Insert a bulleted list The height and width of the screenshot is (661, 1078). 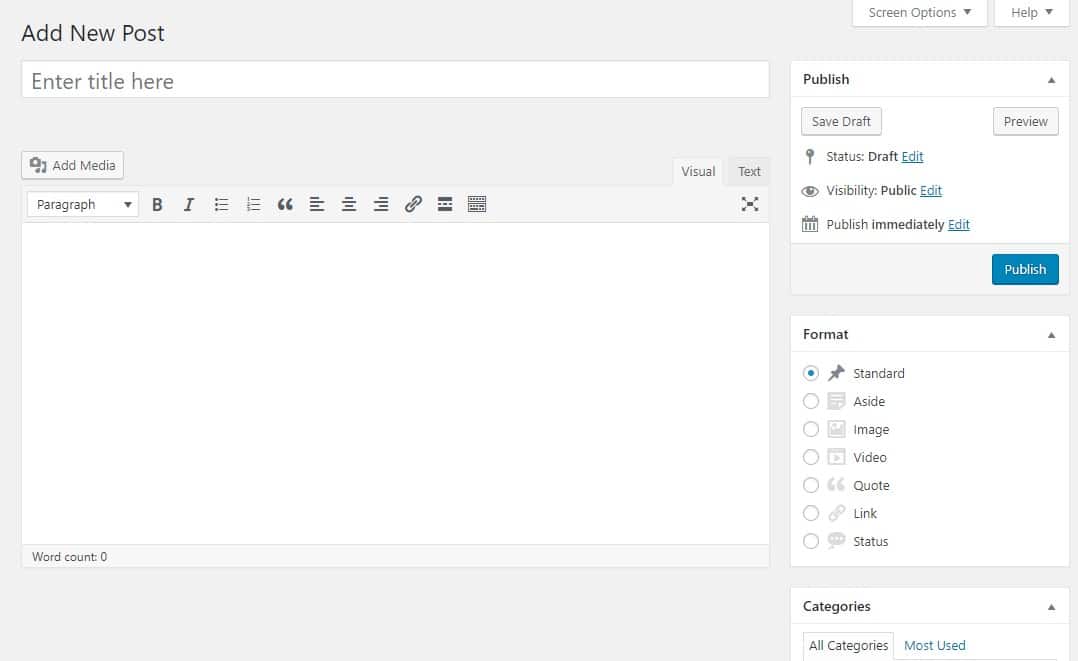[x=221, y=204]
